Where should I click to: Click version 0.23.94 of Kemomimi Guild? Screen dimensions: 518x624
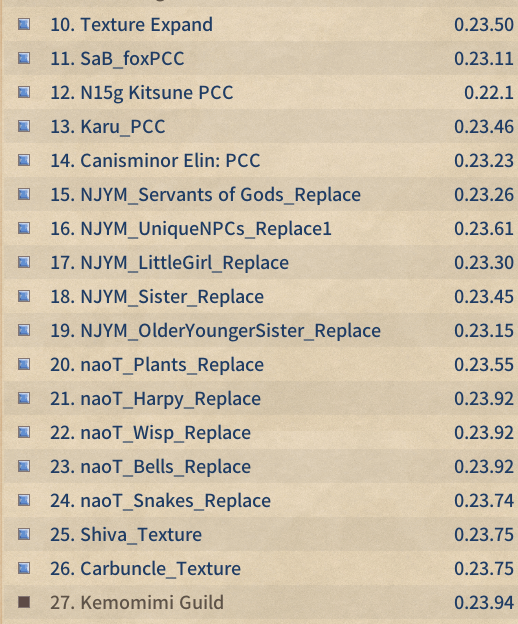coord(484,603)
